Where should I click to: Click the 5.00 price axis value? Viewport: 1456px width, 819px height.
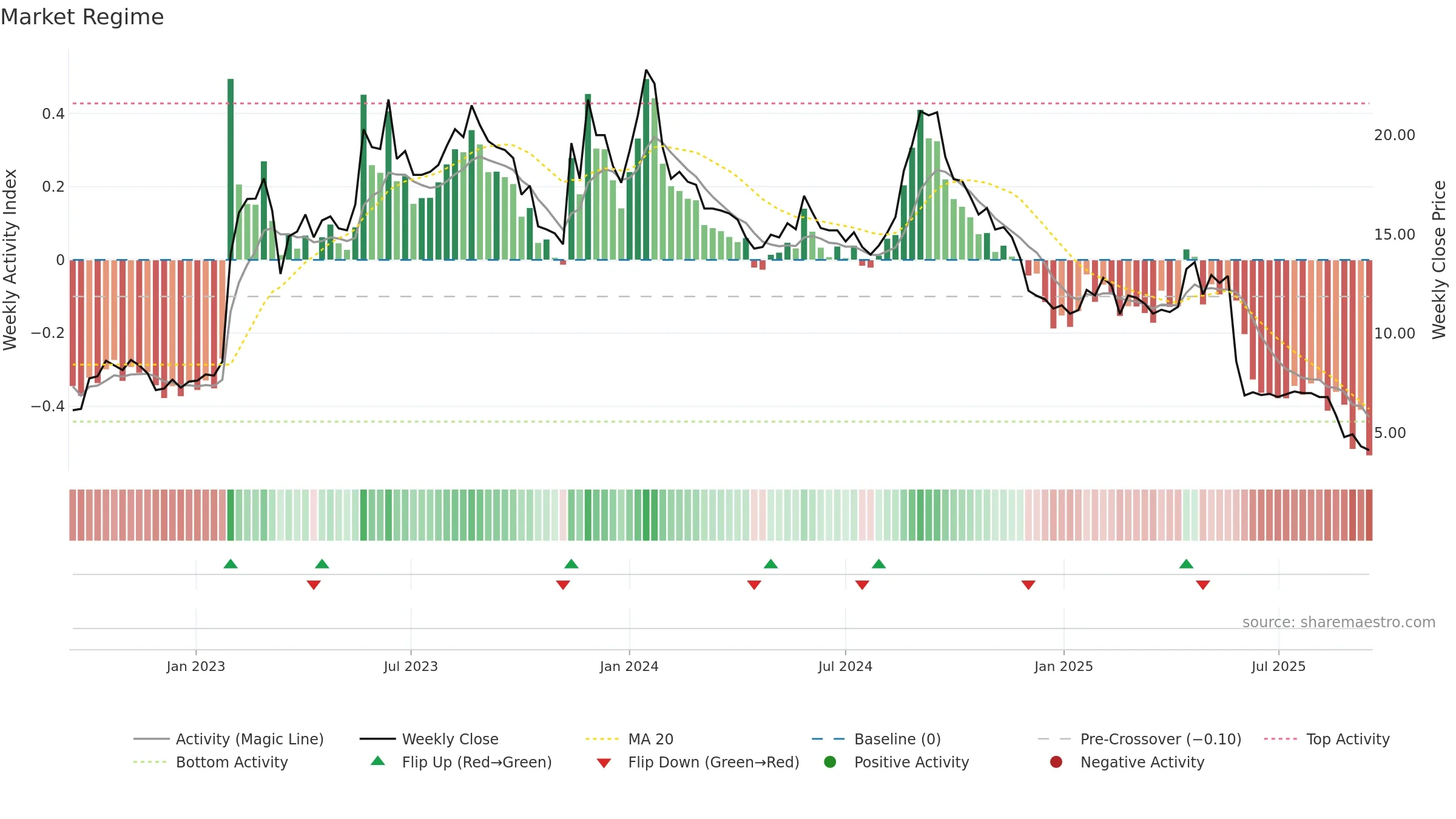click(x=1390, y=433)
